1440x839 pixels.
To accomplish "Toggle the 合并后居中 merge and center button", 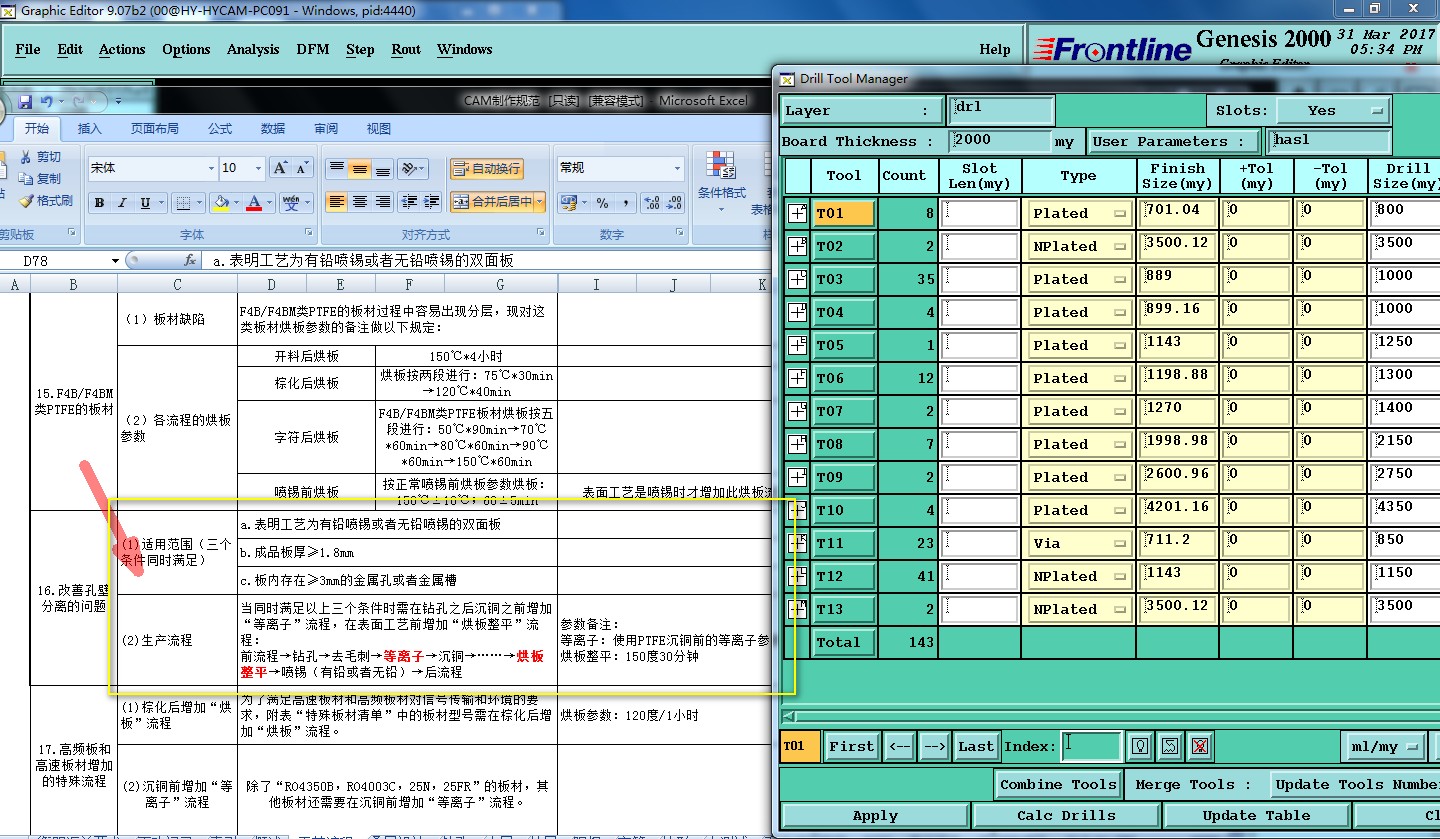I will (x=492, y=202).
